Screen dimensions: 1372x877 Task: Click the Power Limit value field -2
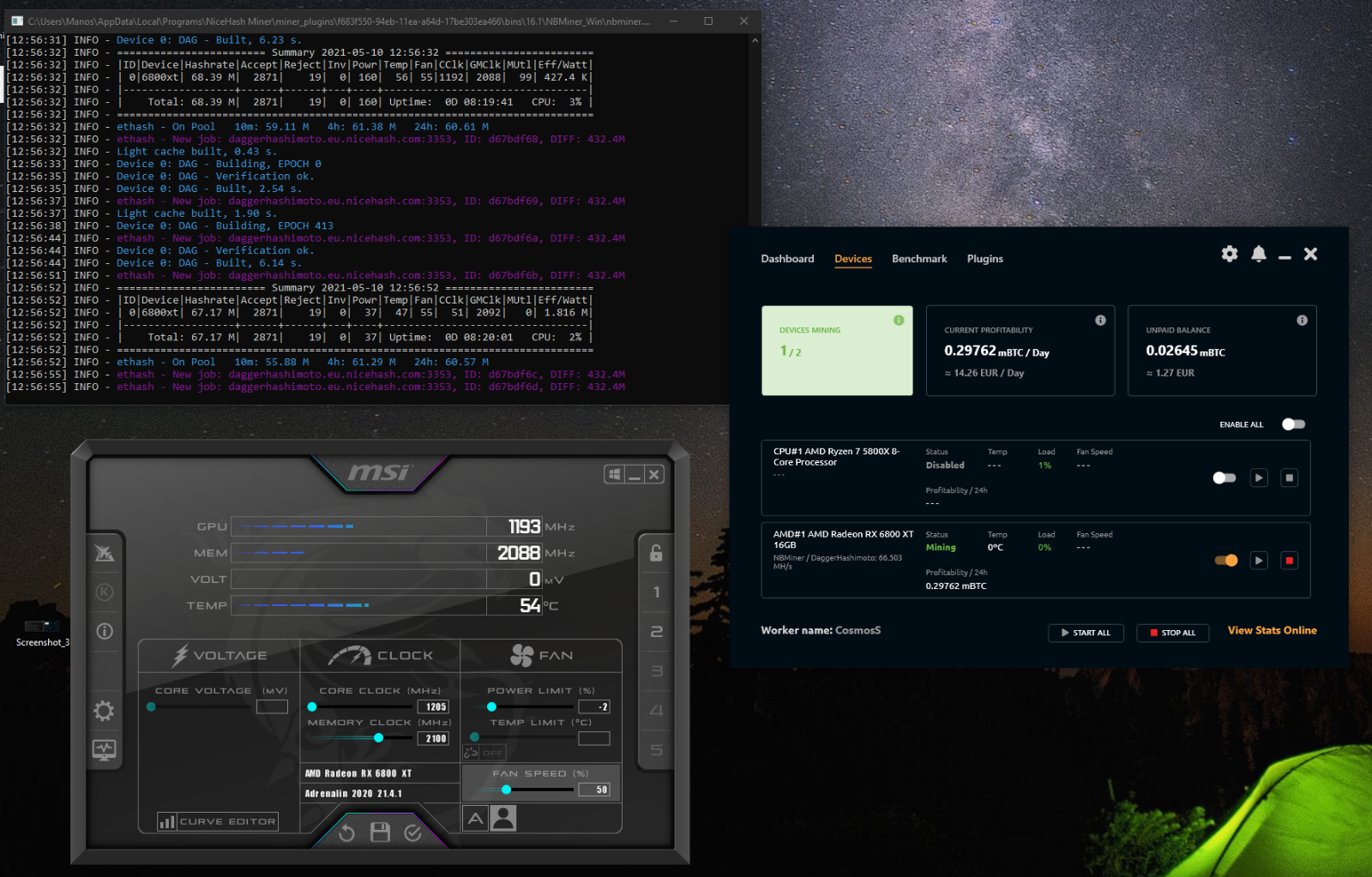[x=594, y=707]
